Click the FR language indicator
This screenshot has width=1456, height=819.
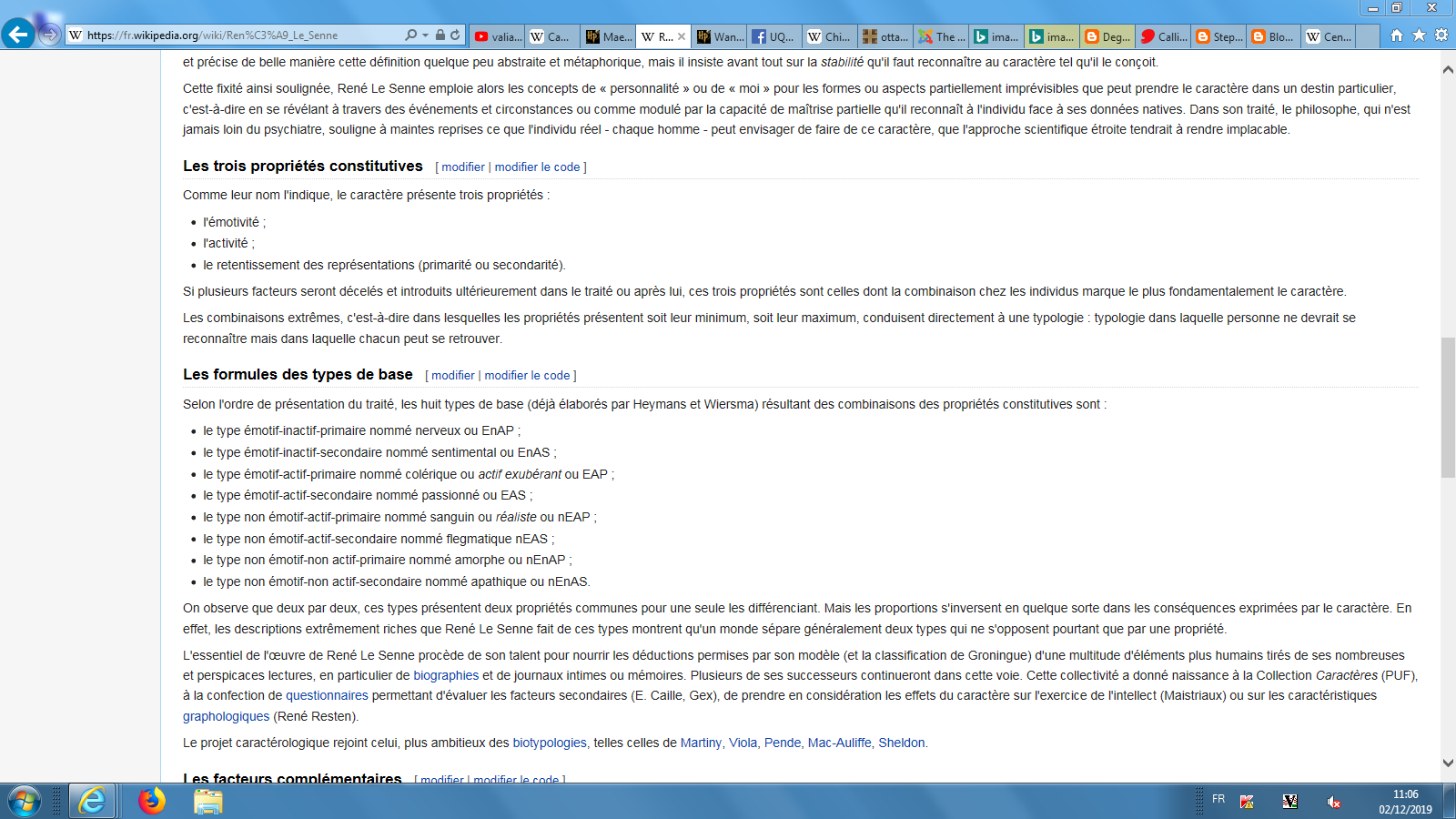[x=1218, y=799]
